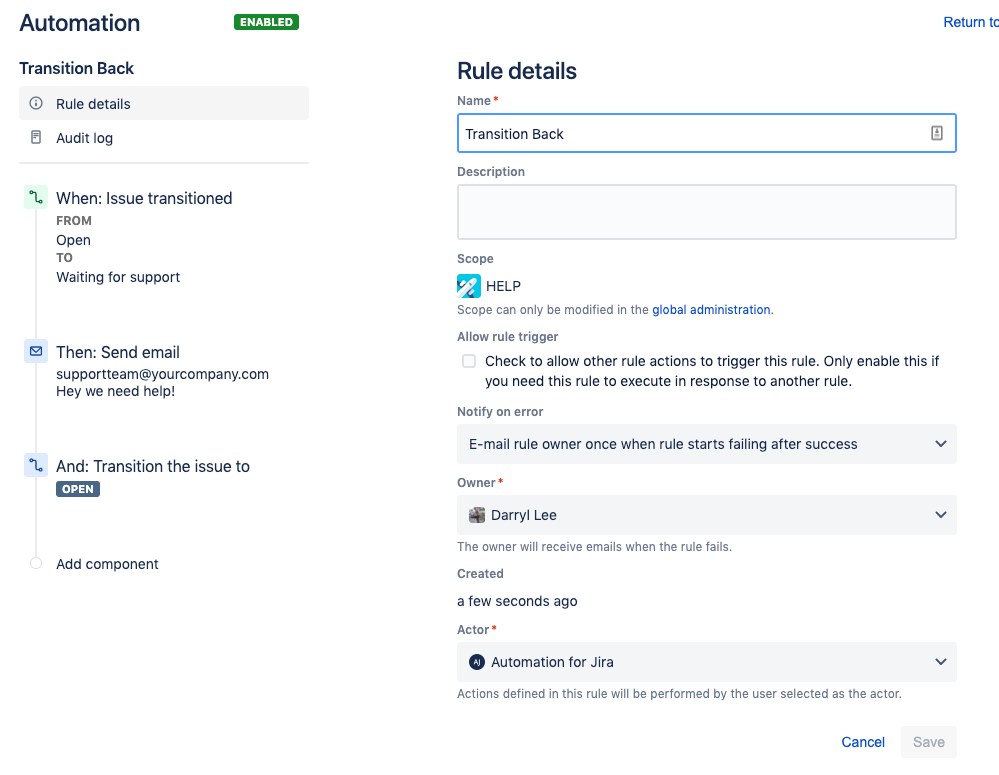Click the HELP project rocket icon
The width and height of the screenshot is (999, 775).
(x=469, y=286)
